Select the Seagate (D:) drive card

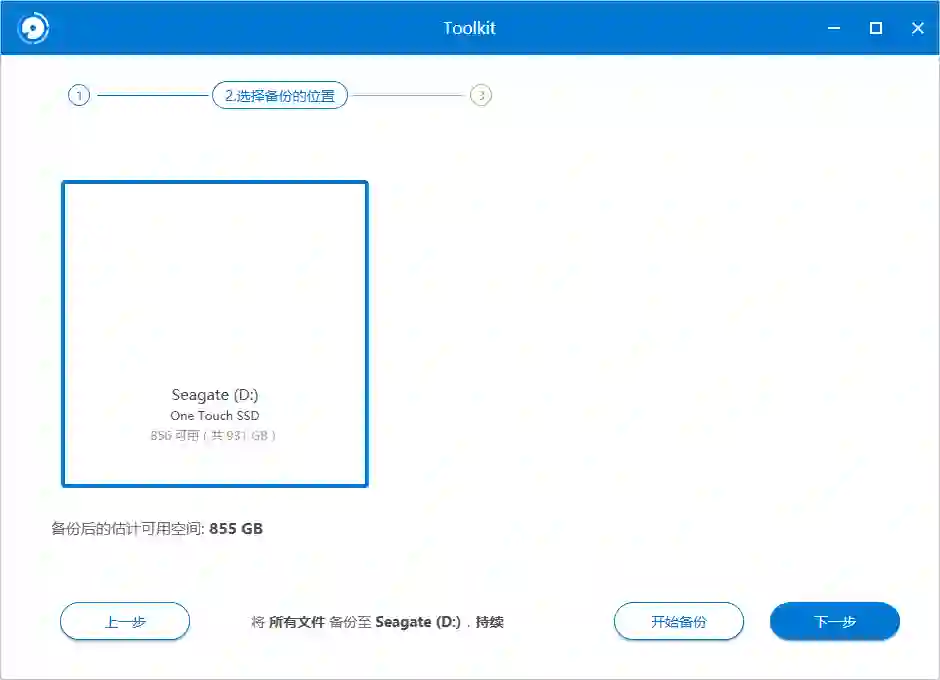pyautogui.click(x=215, y=333)
